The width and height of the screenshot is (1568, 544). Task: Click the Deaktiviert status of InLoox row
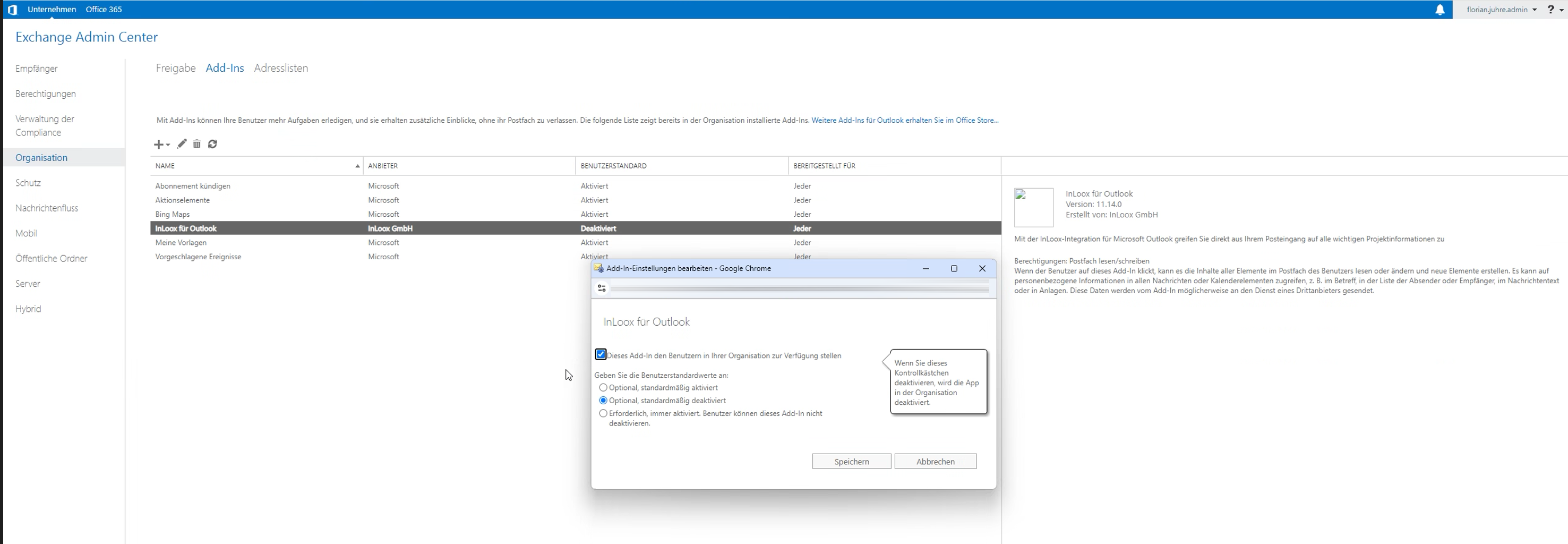click(598, 228)
